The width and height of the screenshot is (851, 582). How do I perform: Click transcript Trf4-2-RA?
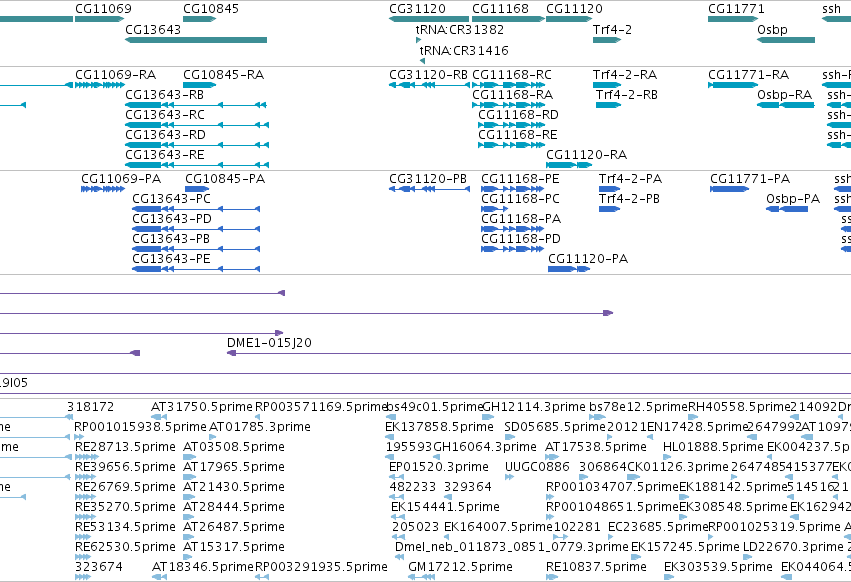[x=625, y=74]
